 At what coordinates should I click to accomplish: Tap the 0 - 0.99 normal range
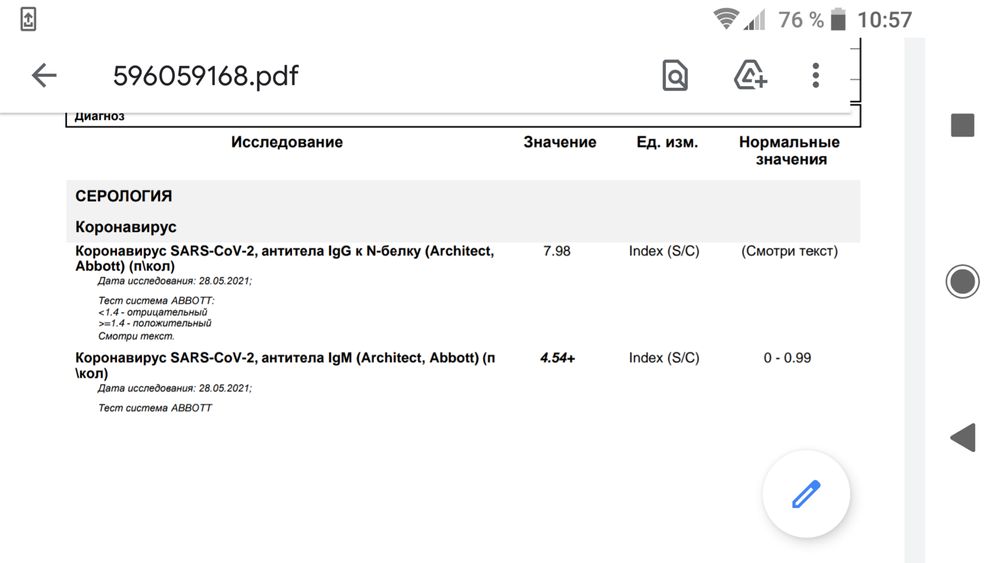click(789, 357)
